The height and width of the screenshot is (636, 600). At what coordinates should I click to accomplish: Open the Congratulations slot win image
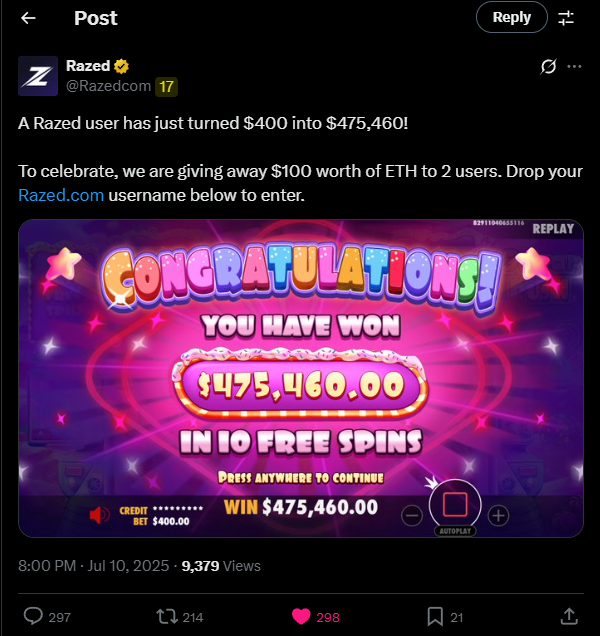[x=301, y=378]
